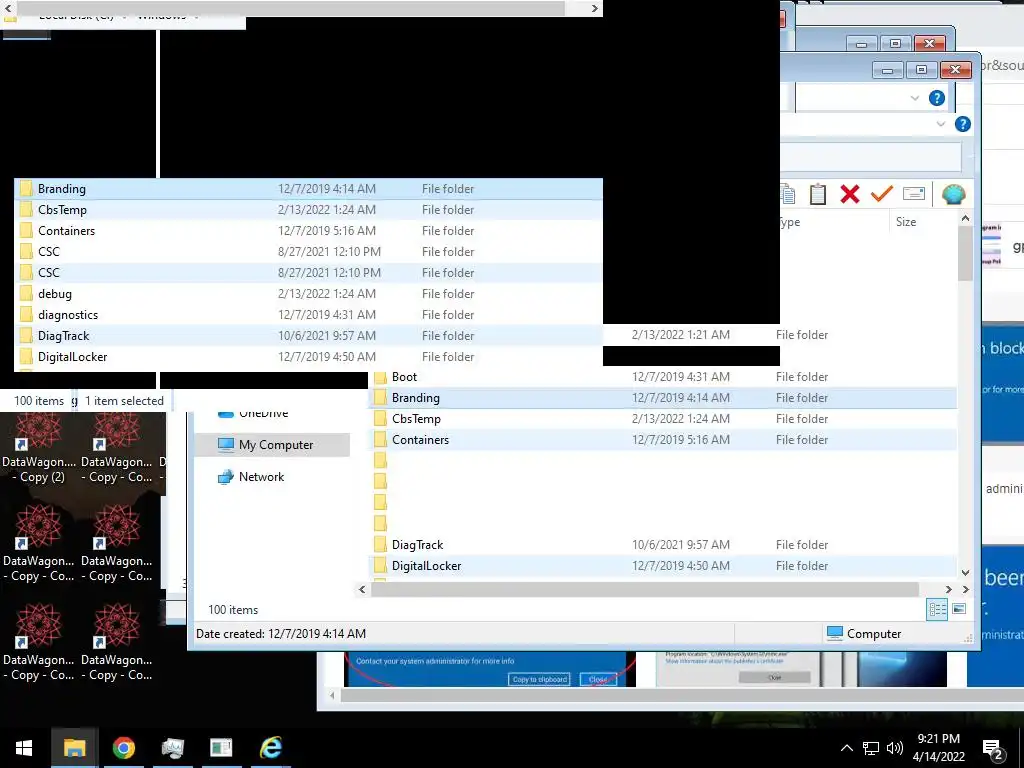Click the file list scrollbar left arrow
Image resolution: width=1024 pixels, height=768 pixels.
coord(362,589)
